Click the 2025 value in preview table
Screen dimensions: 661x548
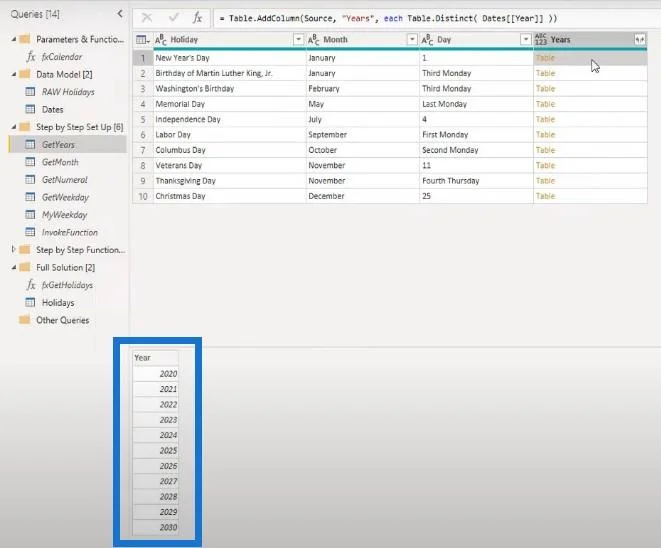click(156, 451)
